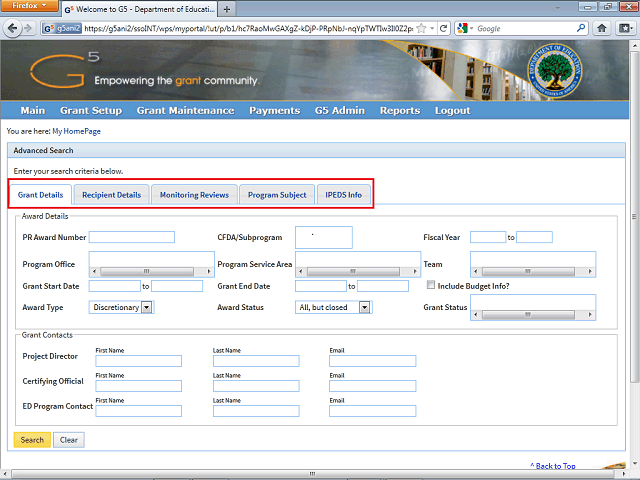Click Project Director Email field
Image resolution: width=640 pixels, height=480 pixels.
[x=373, y=361]
